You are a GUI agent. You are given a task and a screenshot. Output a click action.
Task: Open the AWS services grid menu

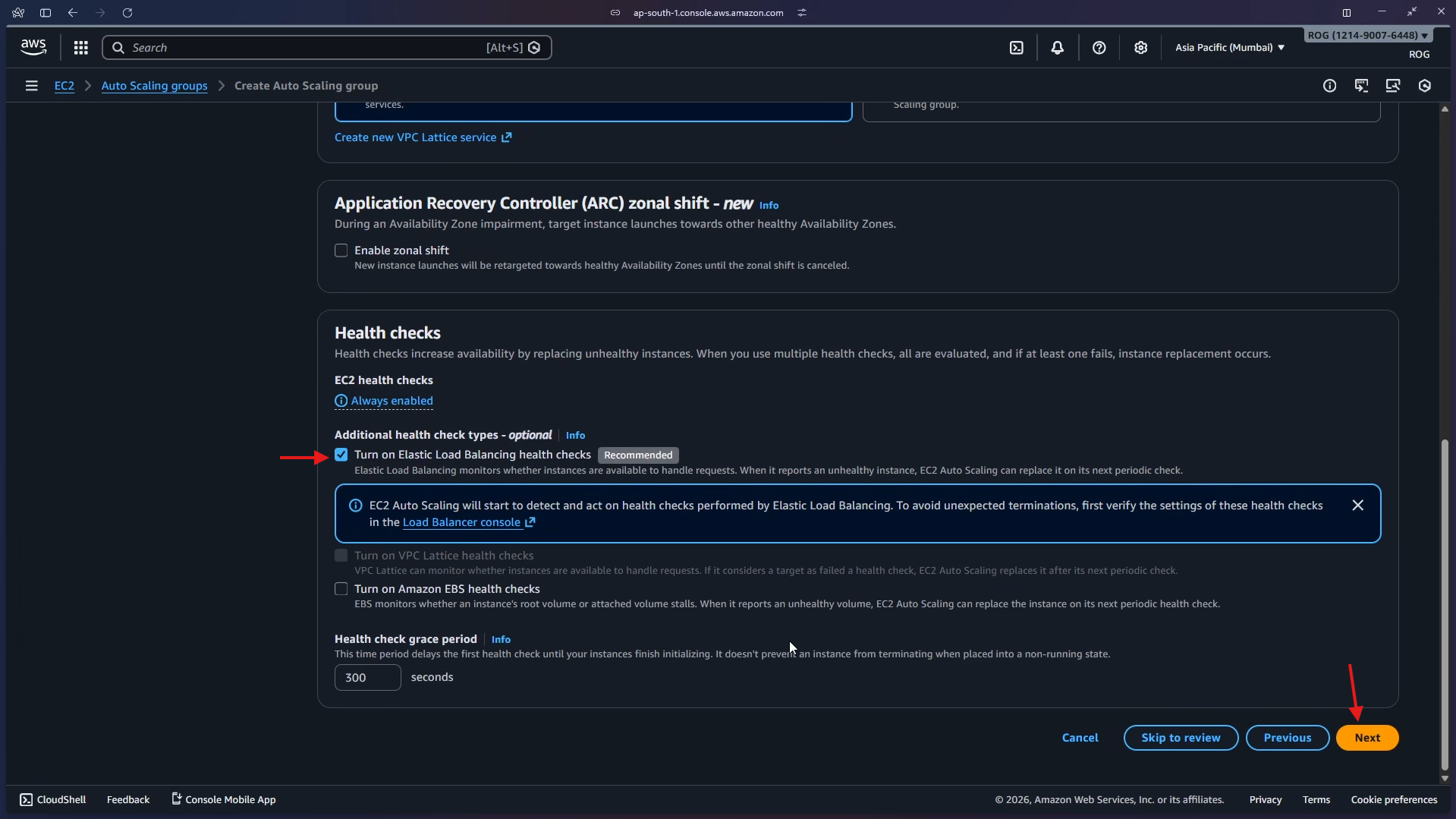(80, 48)
